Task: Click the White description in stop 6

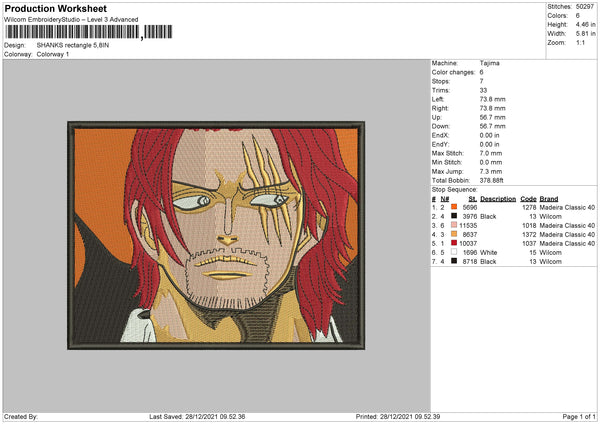Action: pos(489,253)
